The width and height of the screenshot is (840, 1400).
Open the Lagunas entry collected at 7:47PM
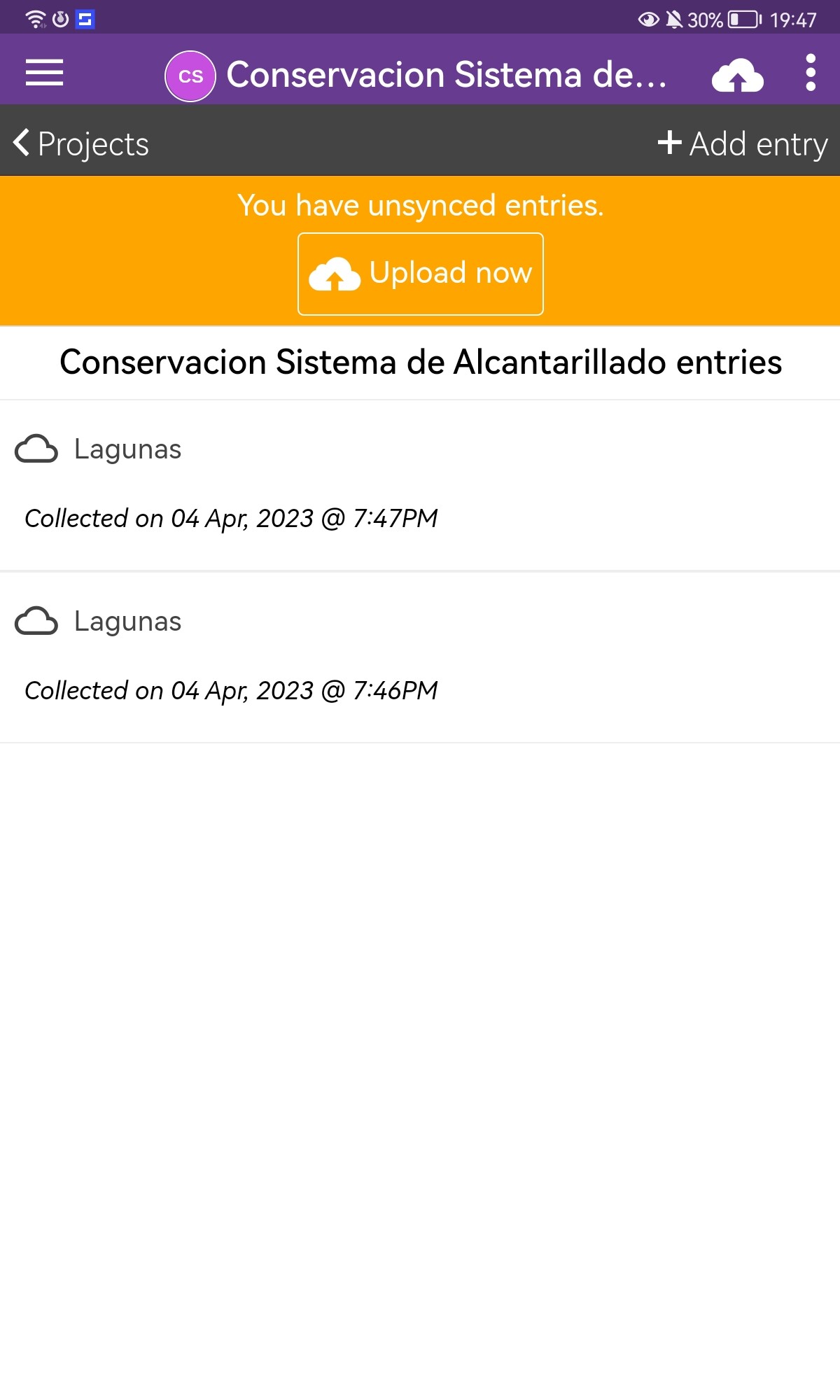coord(231,518)
